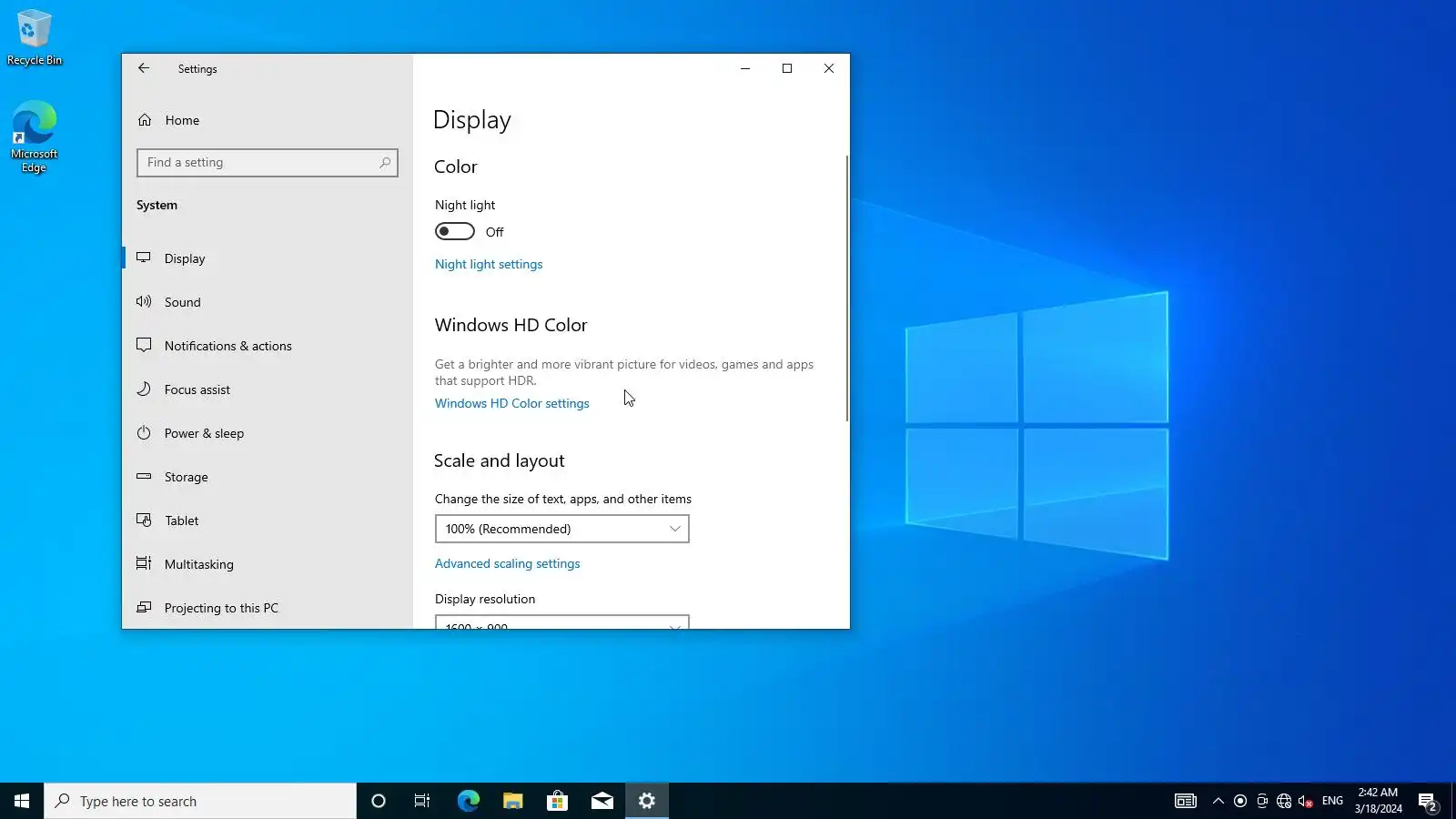The image size is (1456, 819).
Task: Launch Edge from the taskbar
Action: [468, 801]
